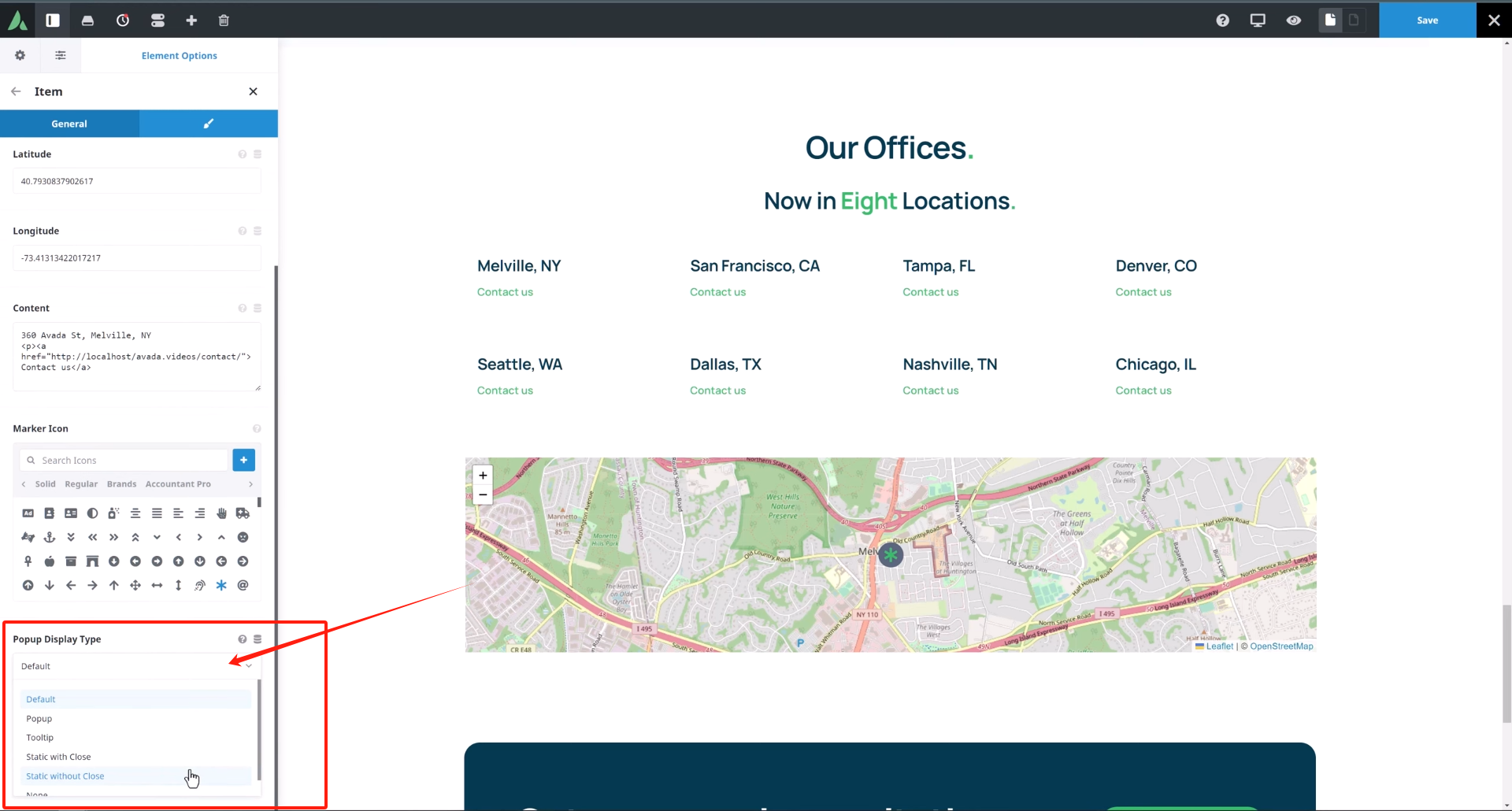The height and width of the screenshot is (811, 1512).
Task: Click the Search Icons input field
Action: click(130, 461)
